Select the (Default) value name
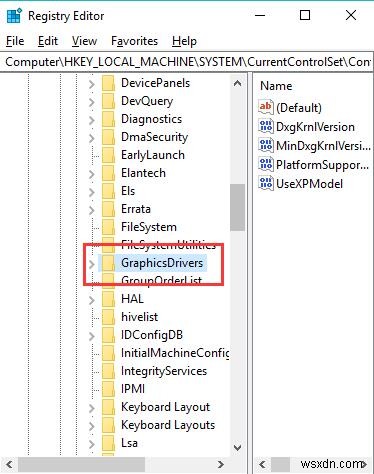 point(299,108)
